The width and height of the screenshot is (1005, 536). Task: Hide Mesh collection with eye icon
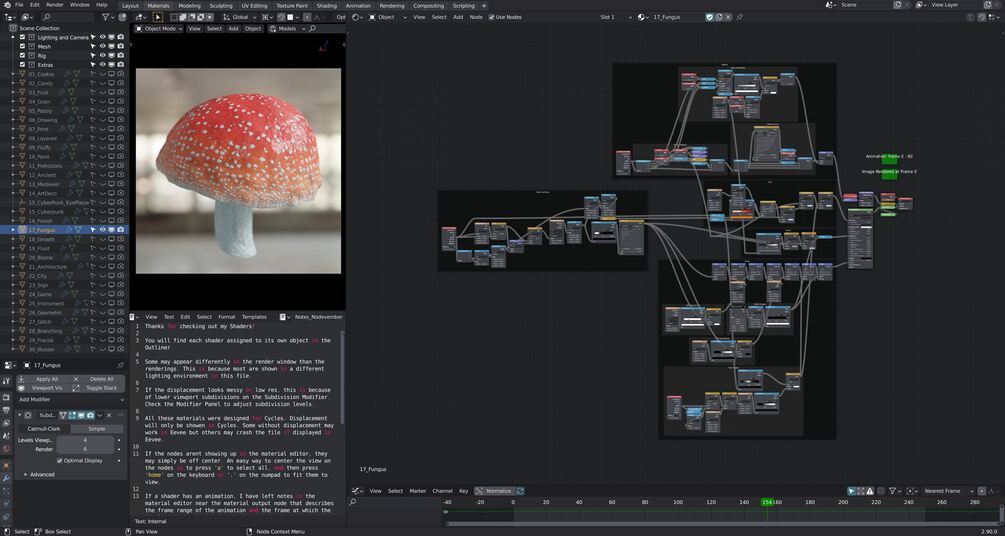[x=102, y=46]
